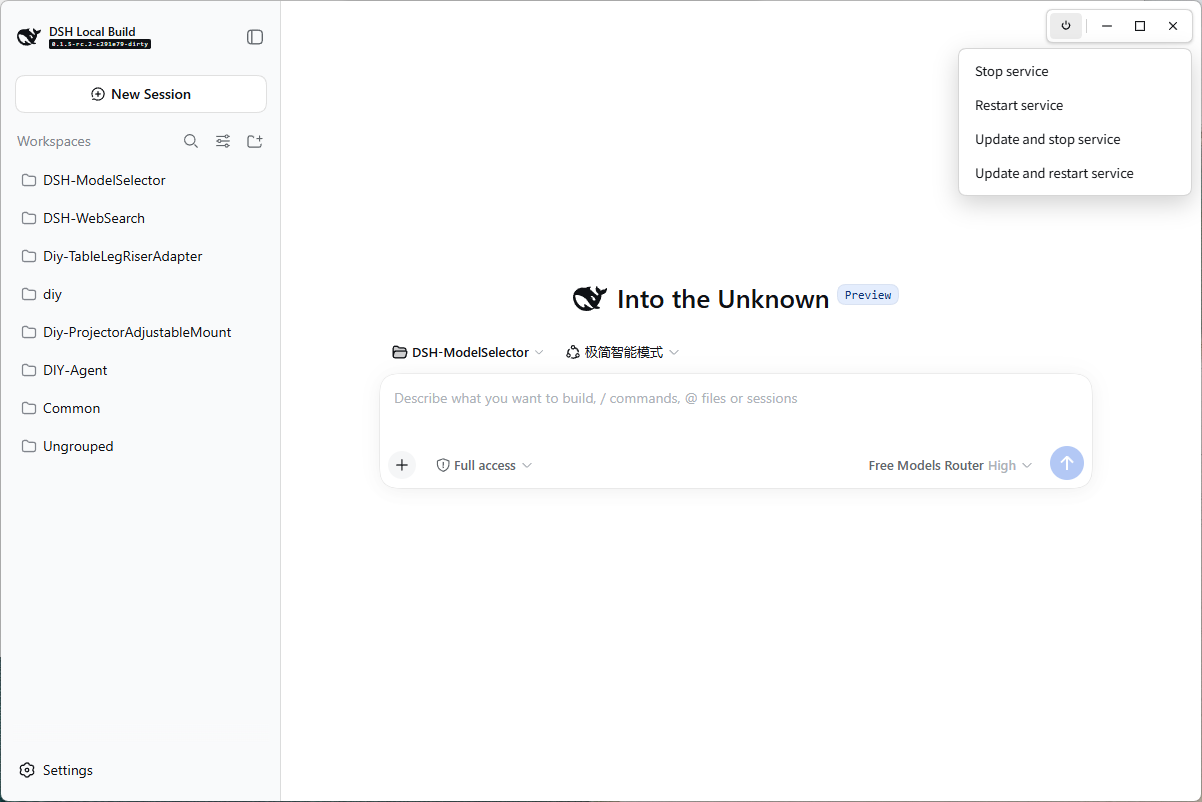
Task: Click the DSH Local Build title
Action: pyautogui.click(x=92, y=31)
